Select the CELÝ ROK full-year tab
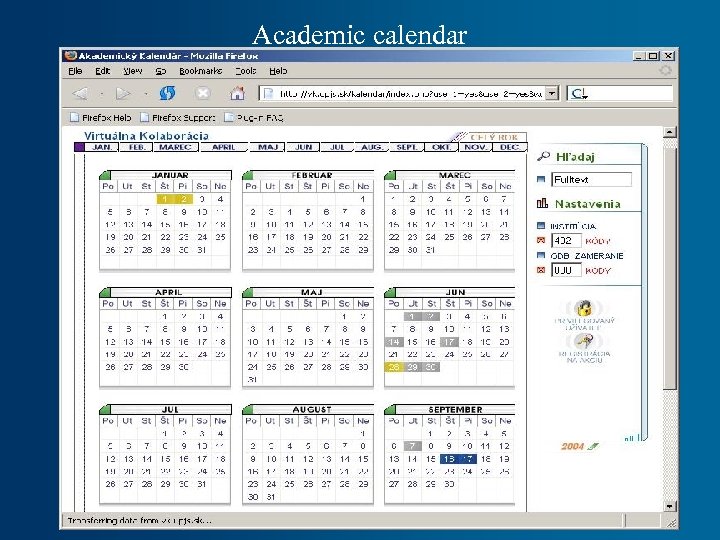The image size is (720, 540). coord(494,137)
